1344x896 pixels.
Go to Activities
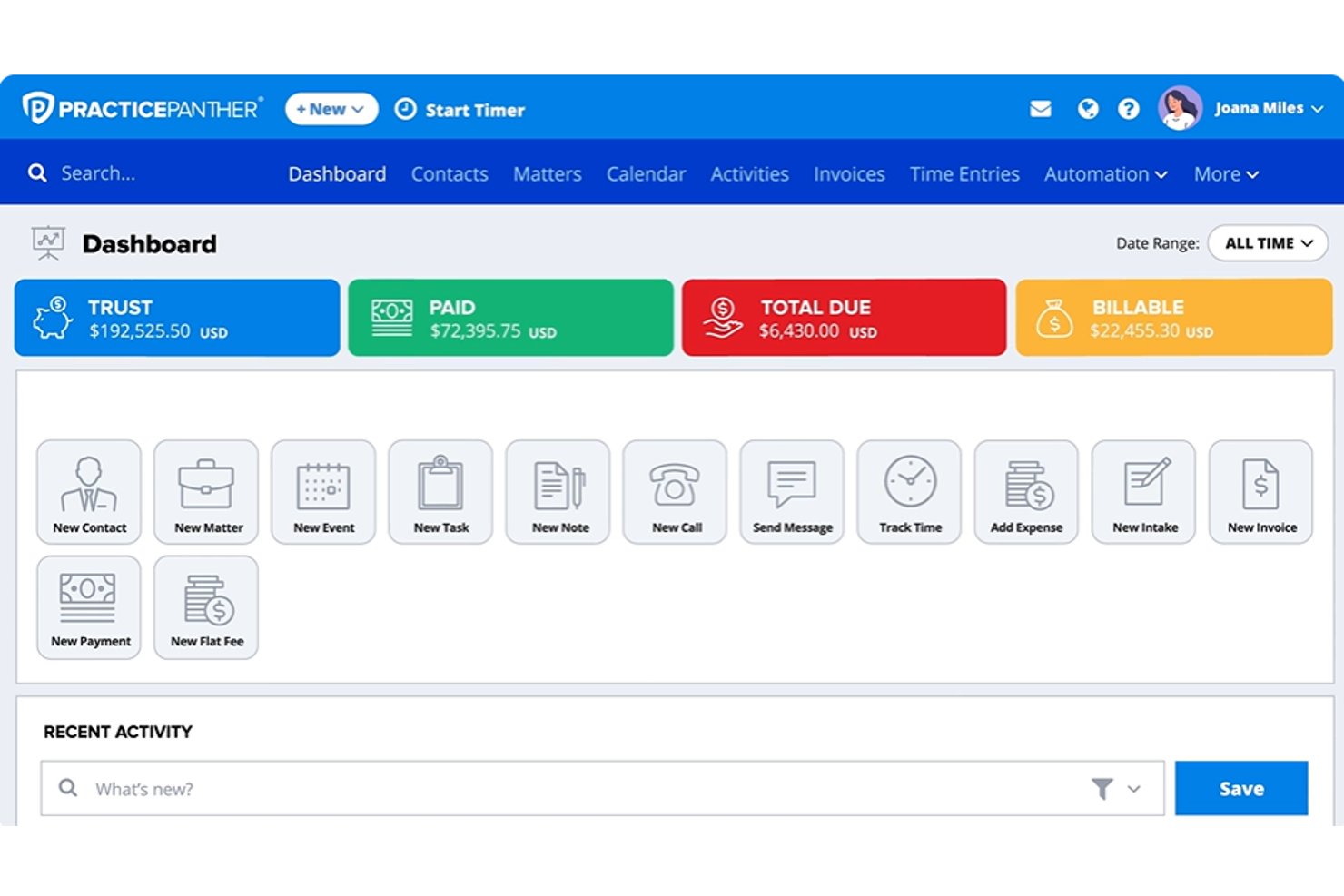[x=749, y=173]
